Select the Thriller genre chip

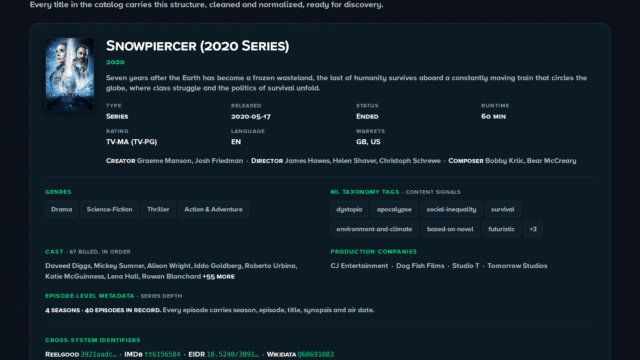pyautogui.click(x=158, y=209)
